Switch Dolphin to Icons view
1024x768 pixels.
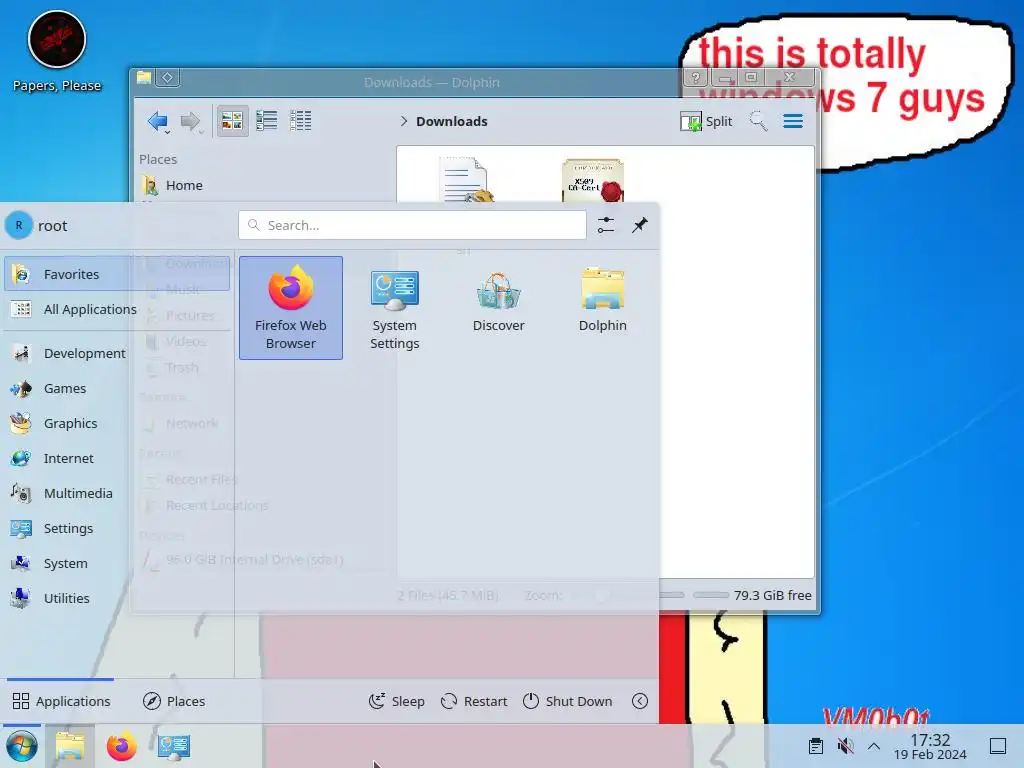pos(232,121)
